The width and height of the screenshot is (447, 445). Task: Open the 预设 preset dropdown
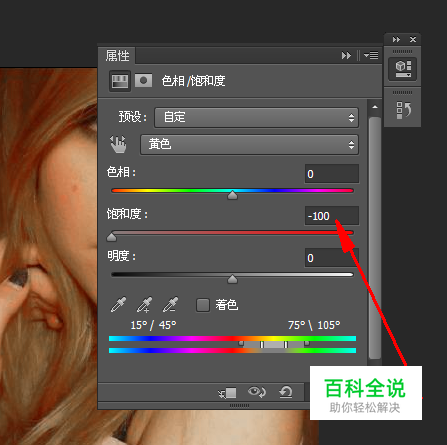point(256,117)
